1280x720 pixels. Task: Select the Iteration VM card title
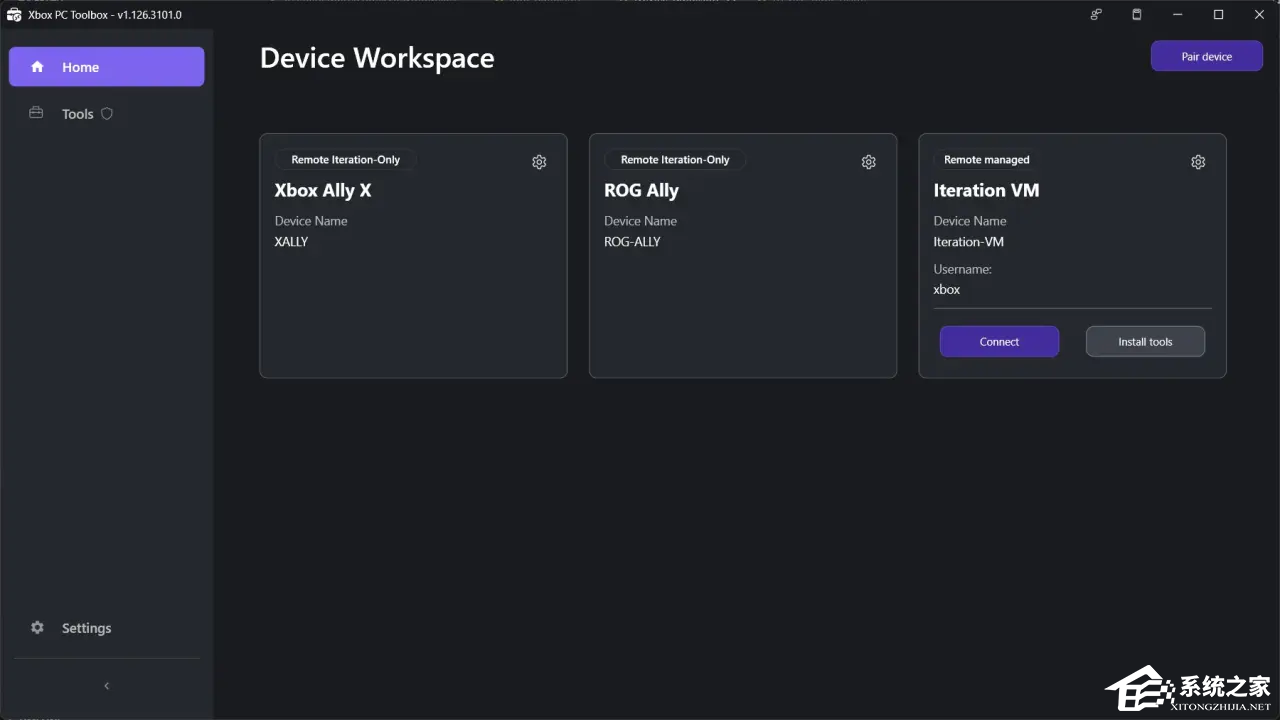pos(986,191)
